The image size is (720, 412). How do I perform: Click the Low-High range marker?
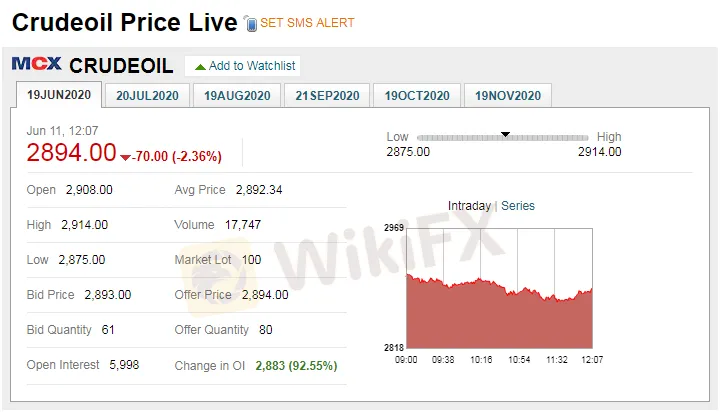click(x=505, y=134)
